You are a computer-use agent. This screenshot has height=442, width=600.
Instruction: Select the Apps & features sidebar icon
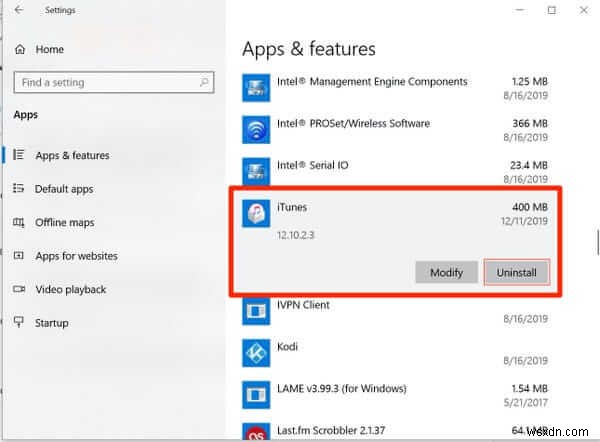point(18,155)
